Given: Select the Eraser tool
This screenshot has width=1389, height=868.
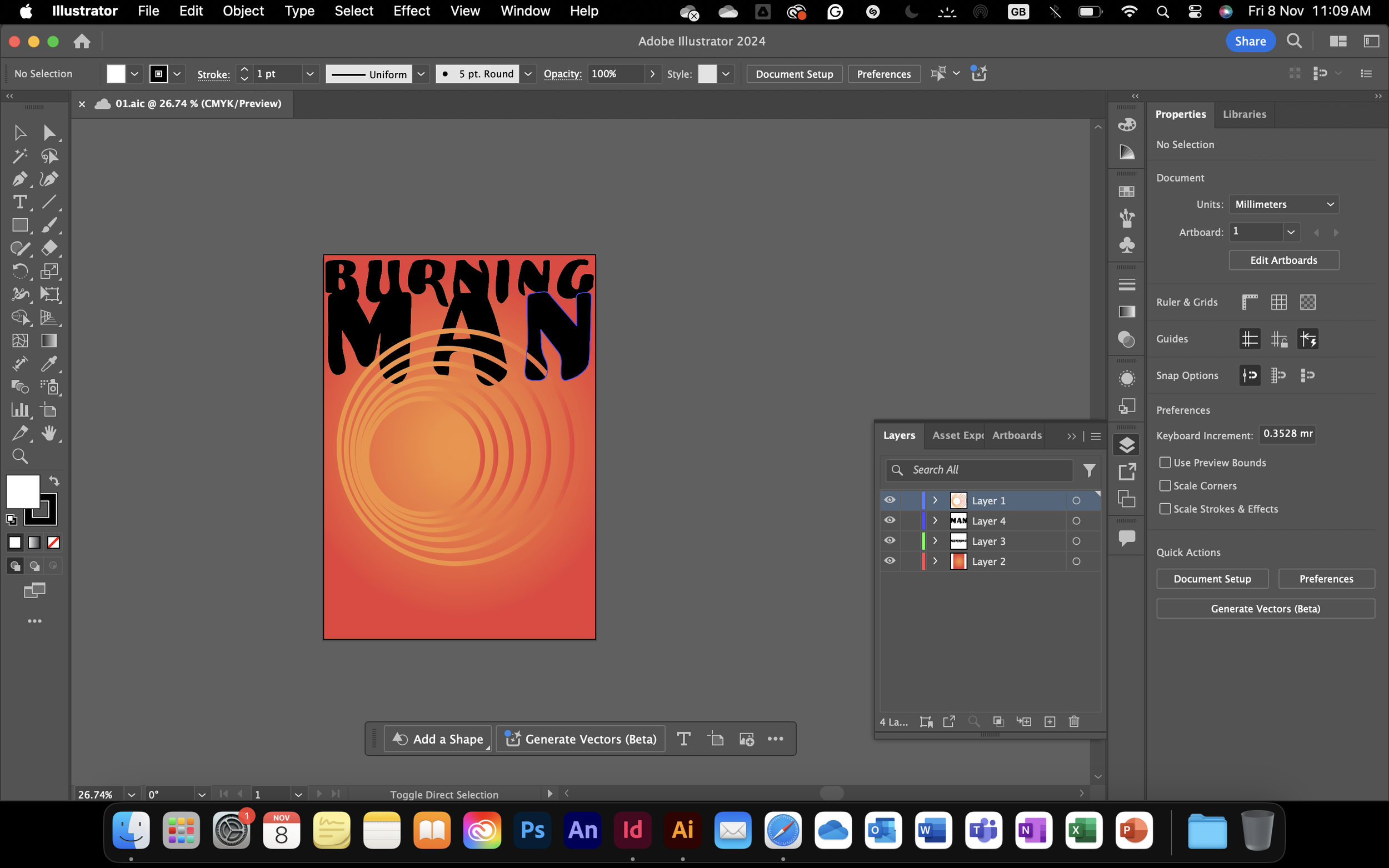Looking at the screenshot, I should click(49, 248).
